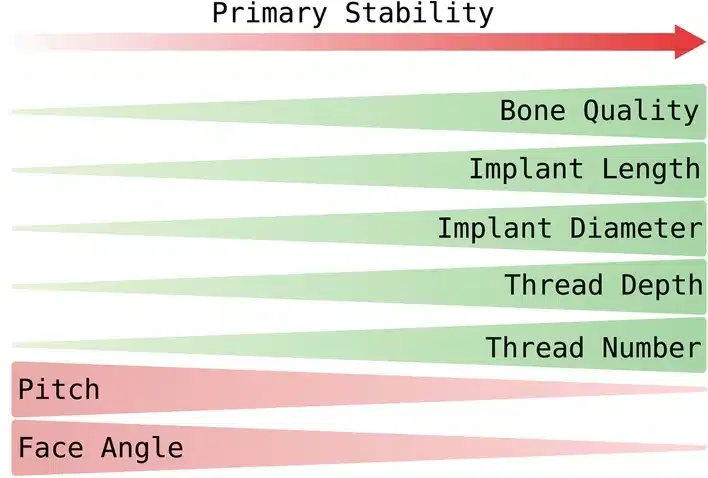Click the "Implant Length" label
The height and width of the screenshot is (478, 708).
(584, 169)
